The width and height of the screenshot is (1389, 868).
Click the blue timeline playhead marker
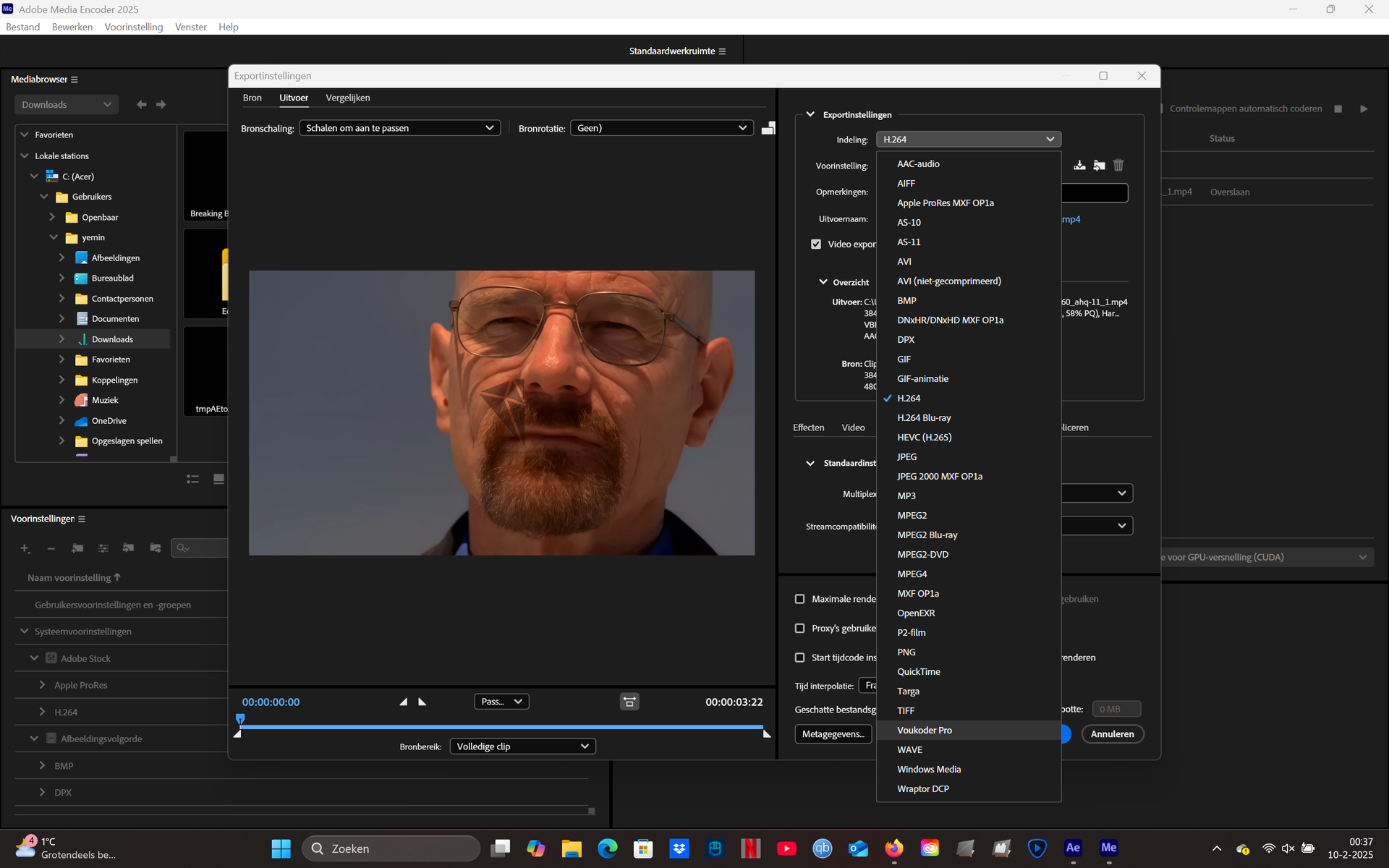click(x=240, y=719)
